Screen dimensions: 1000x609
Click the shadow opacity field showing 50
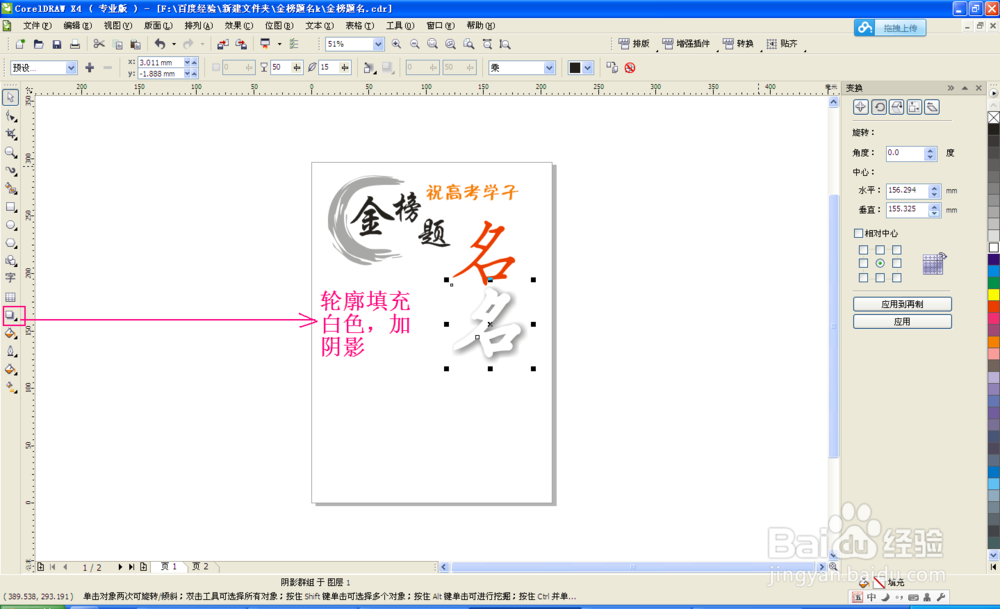pos(281,68)
